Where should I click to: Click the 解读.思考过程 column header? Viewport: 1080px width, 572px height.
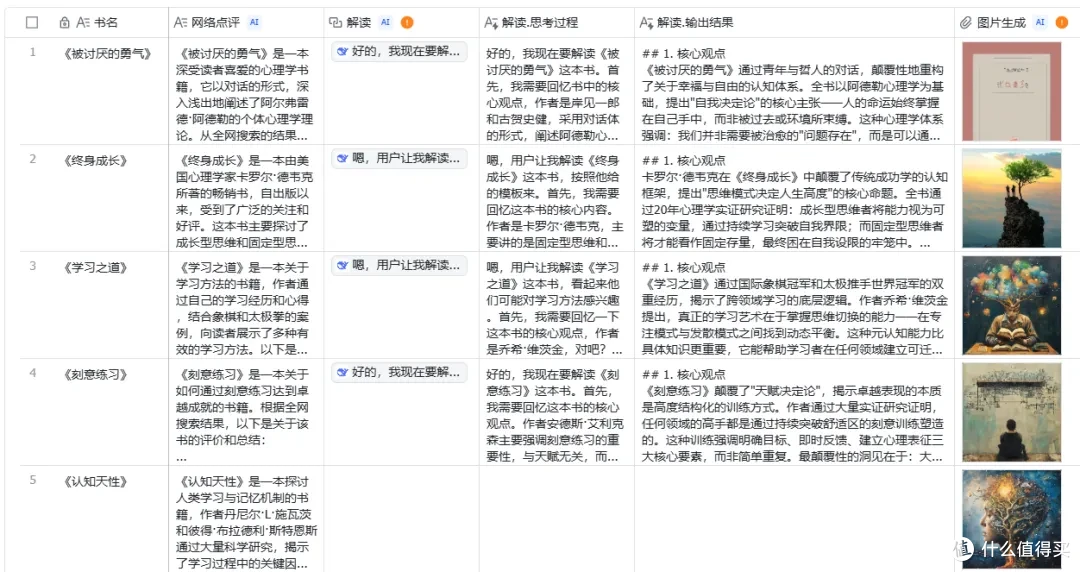(540, 23)
